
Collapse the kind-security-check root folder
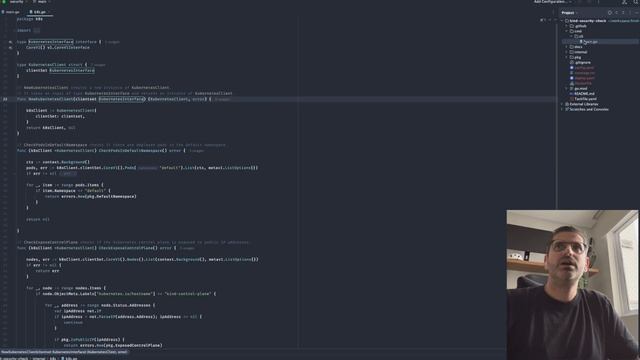pos(562,21)
